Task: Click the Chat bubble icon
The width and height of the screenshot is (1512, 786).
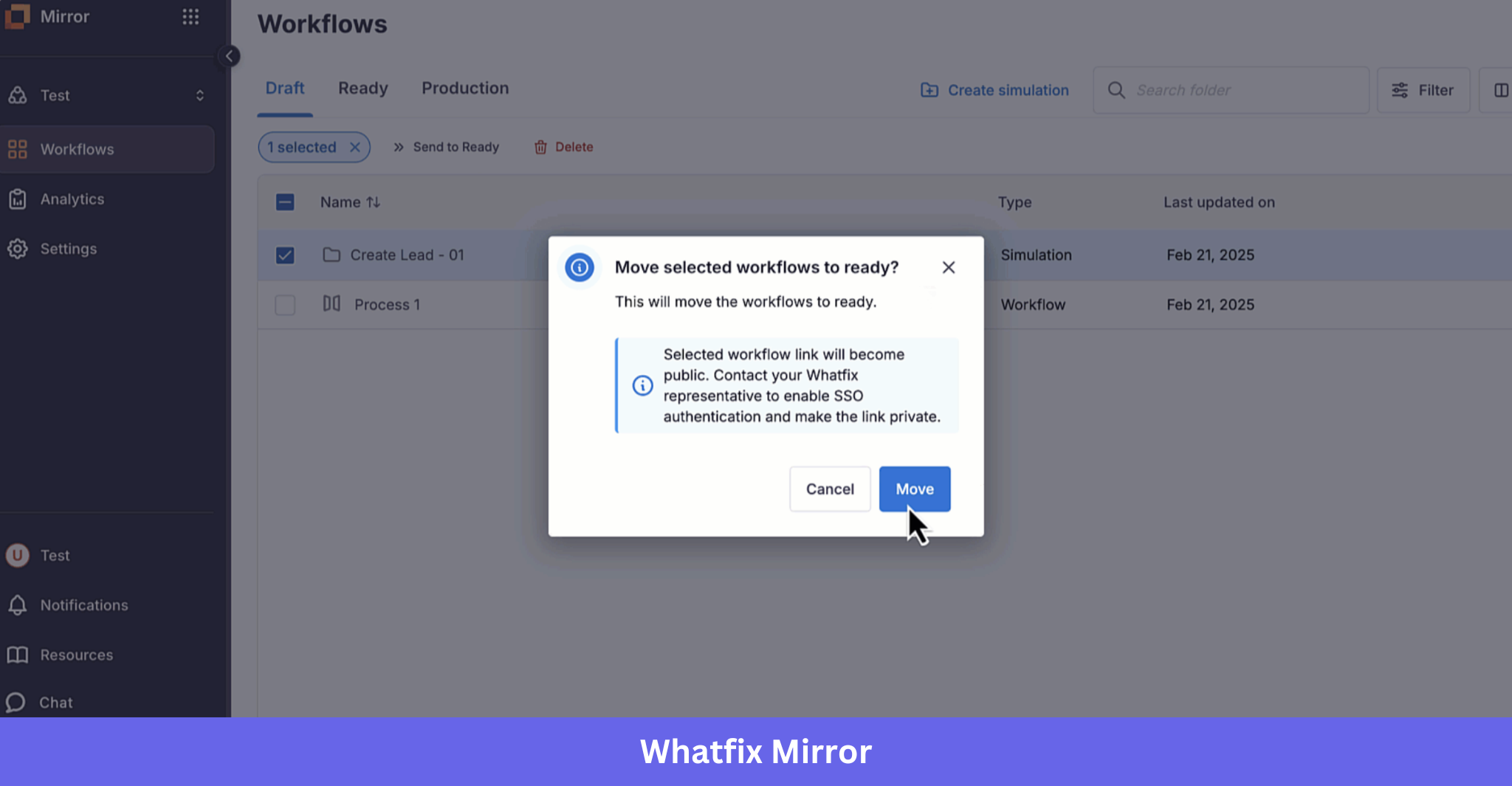Action: [x=16, y=703]
